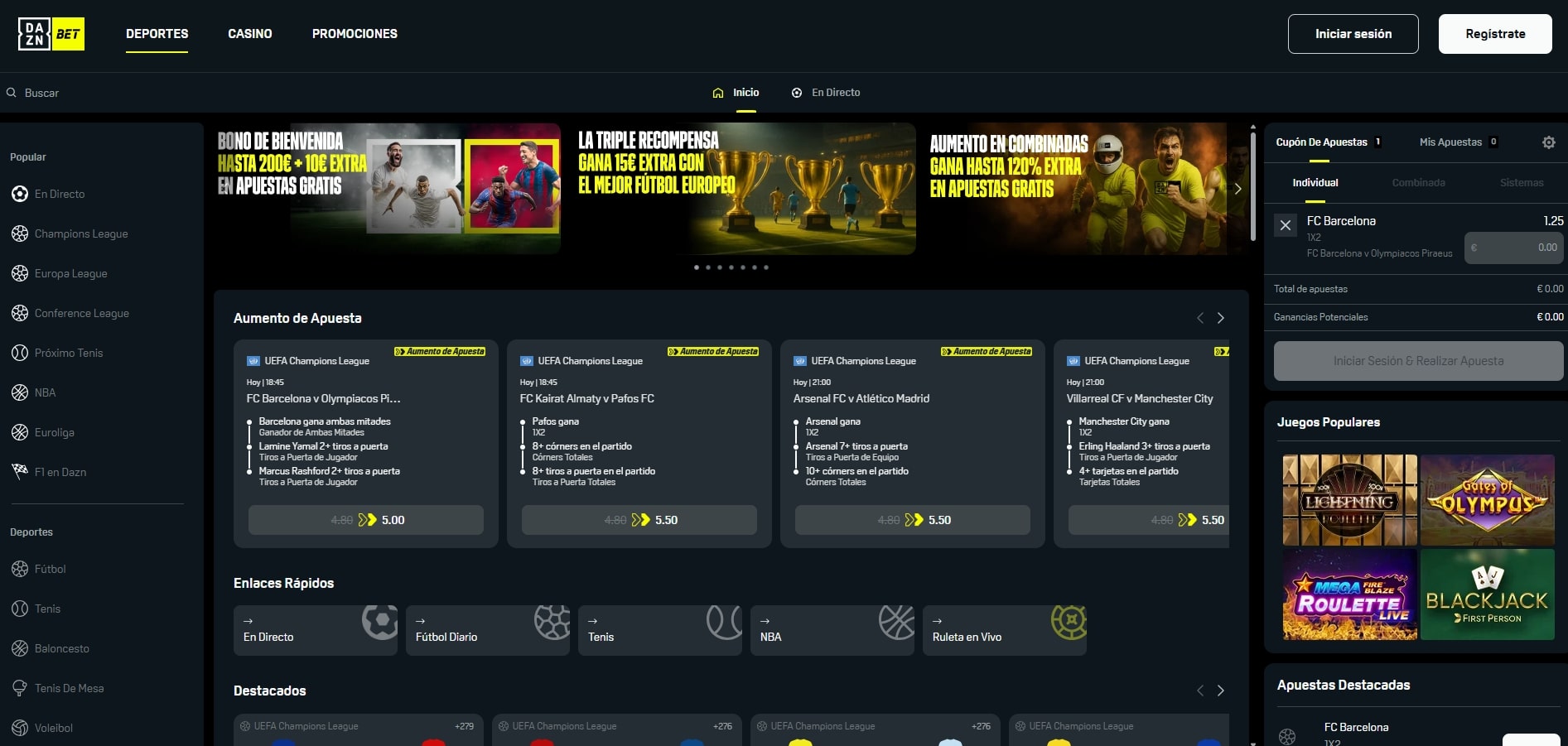Switch to the Combinada bet slip tab
1568x746 pixels.
click(x=1418, y=182)
